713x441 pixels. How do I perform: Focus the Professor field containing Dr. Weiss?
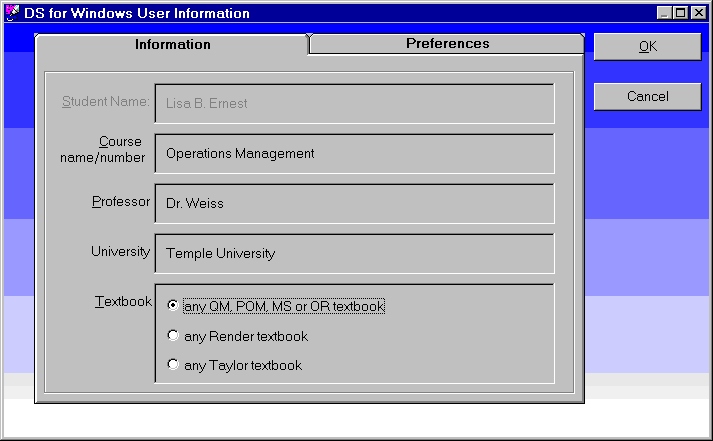(354, 203)
